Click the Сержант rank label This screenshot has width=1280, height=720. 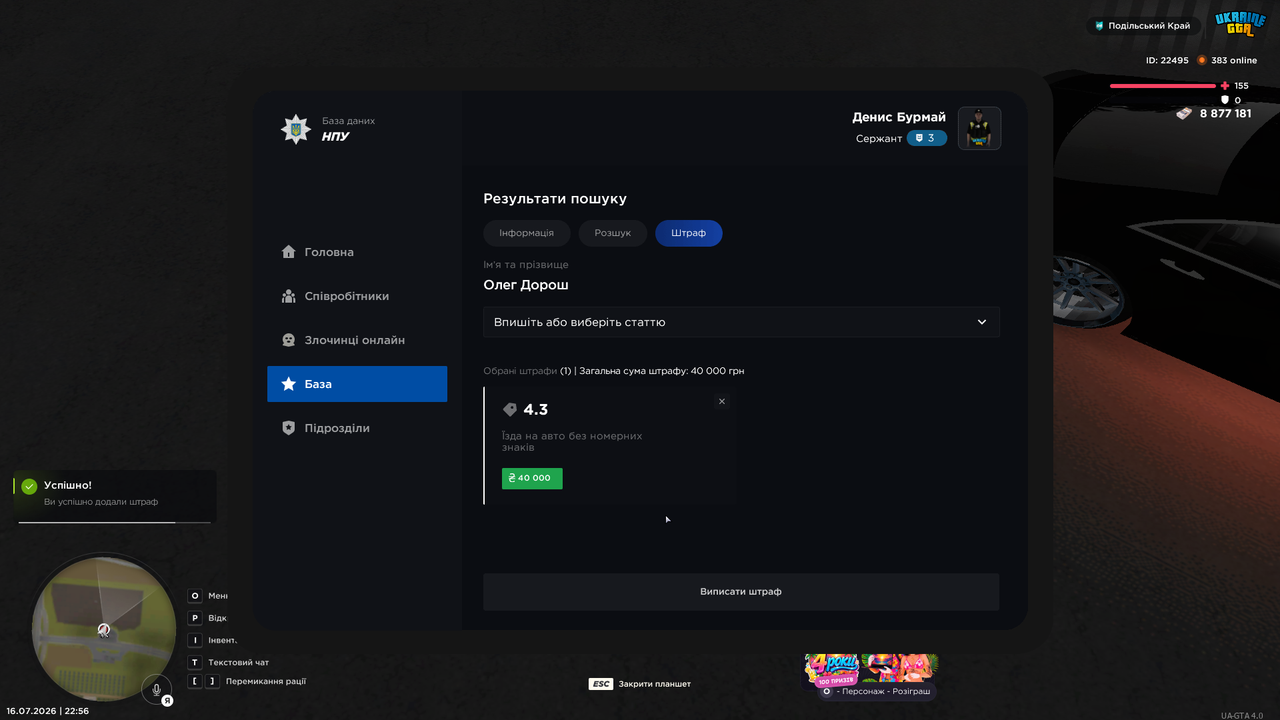879,139
